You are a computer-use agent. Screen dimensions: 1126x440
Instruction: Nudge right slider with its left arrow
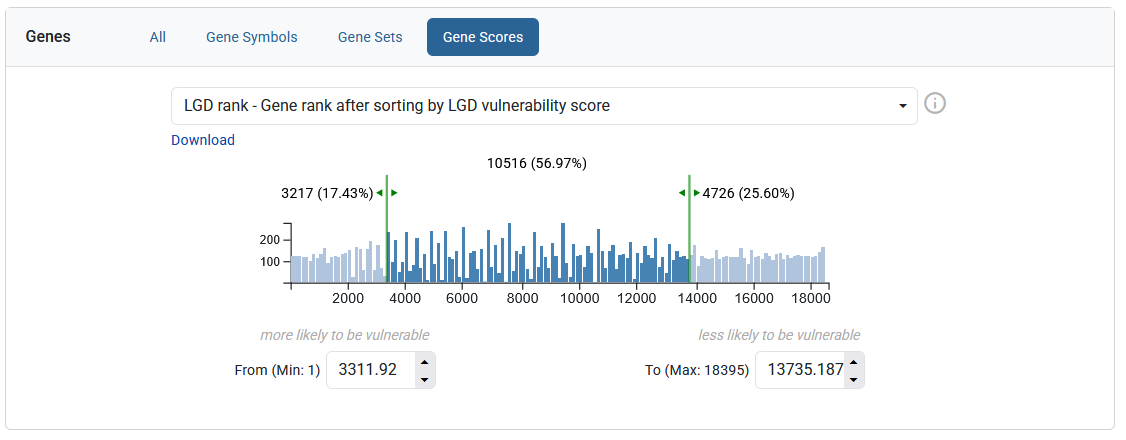(682, 193)
